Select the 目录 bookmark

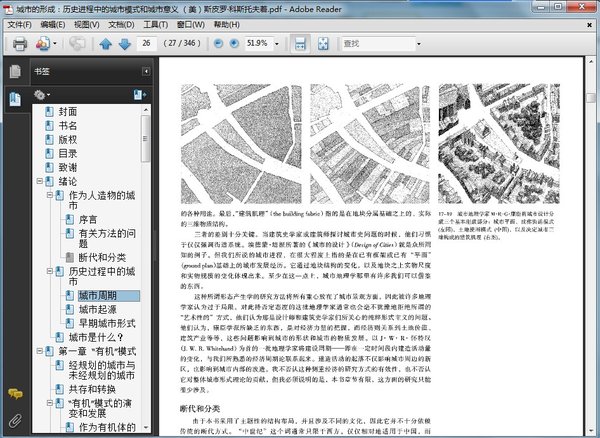coord(68,153)
